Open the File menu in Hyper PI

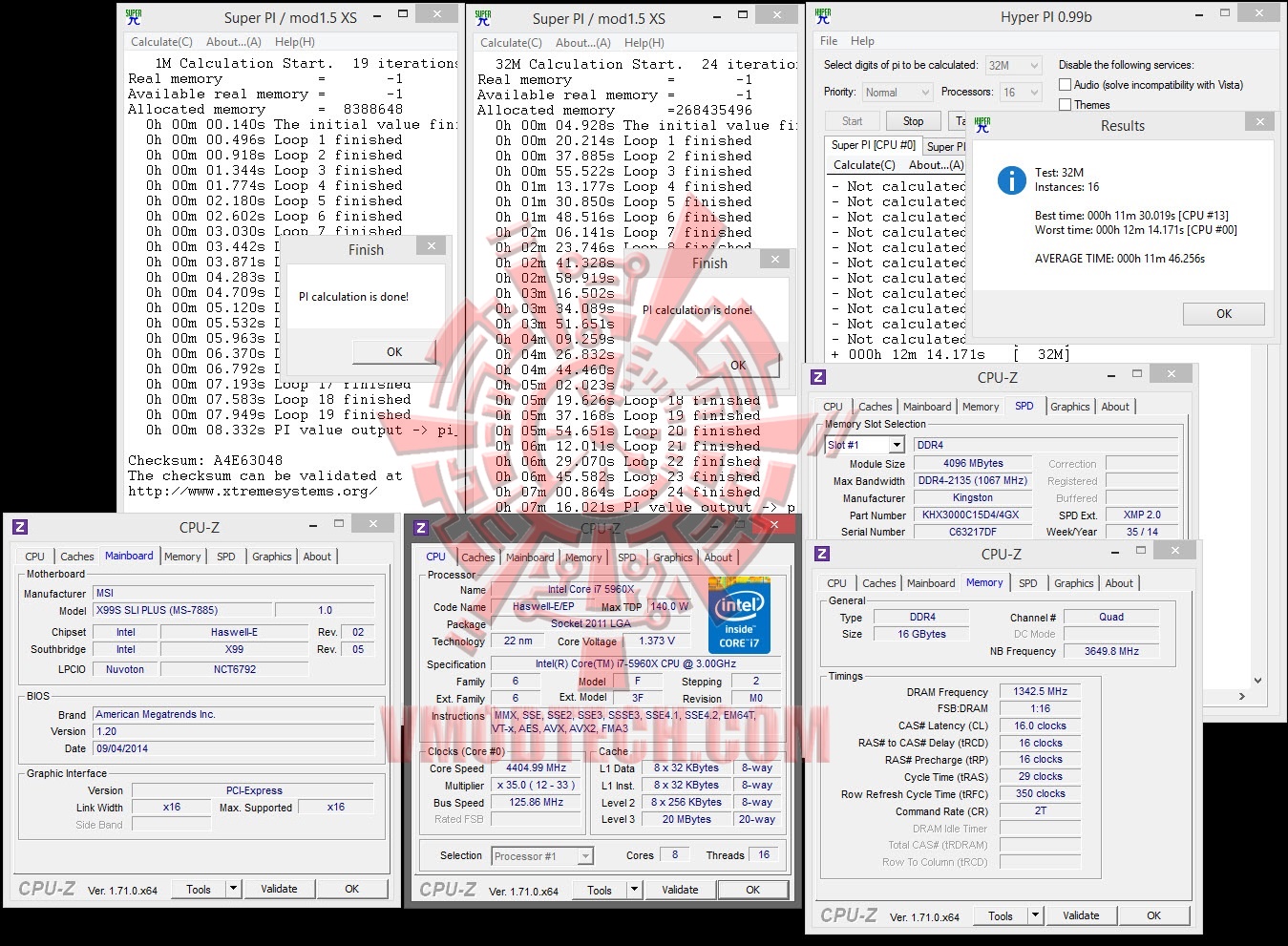829,41
